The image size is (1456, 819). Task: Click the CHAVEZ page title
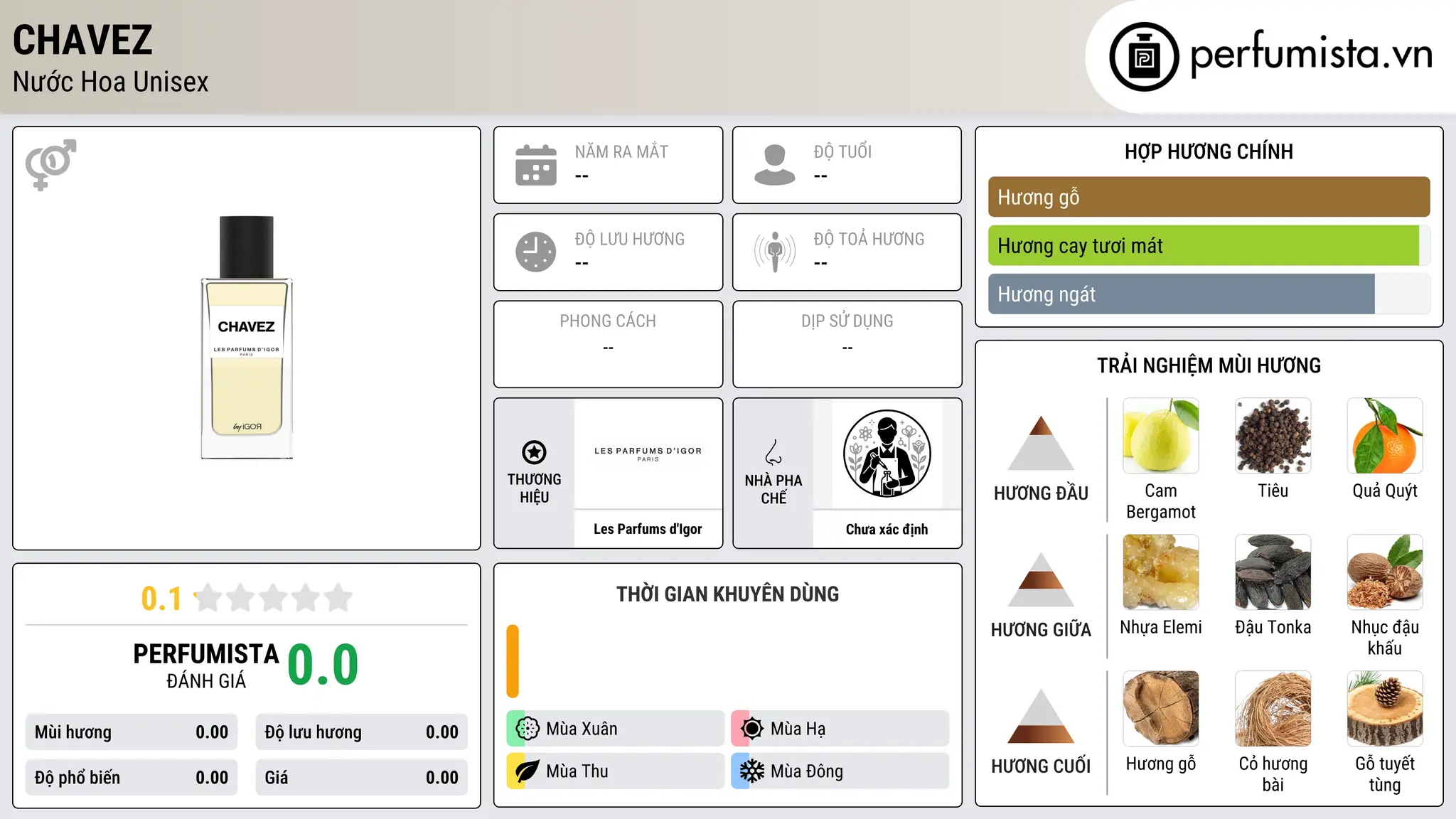(x=82, y=40)
